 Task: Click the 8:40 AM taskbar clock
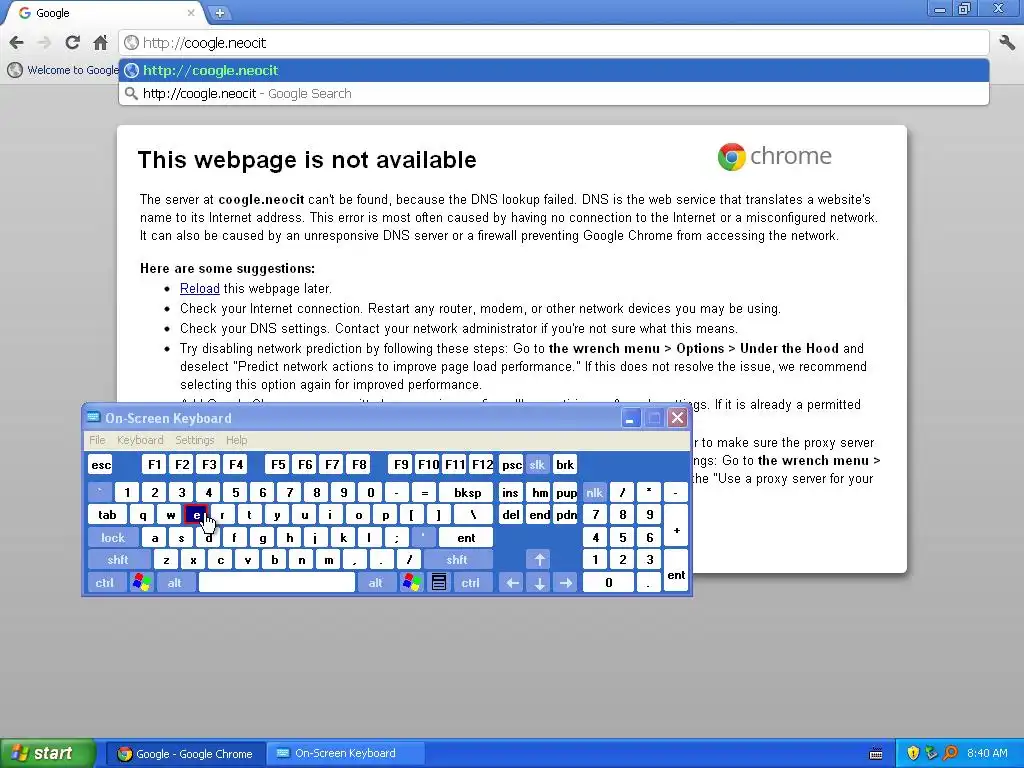[987, 754]
